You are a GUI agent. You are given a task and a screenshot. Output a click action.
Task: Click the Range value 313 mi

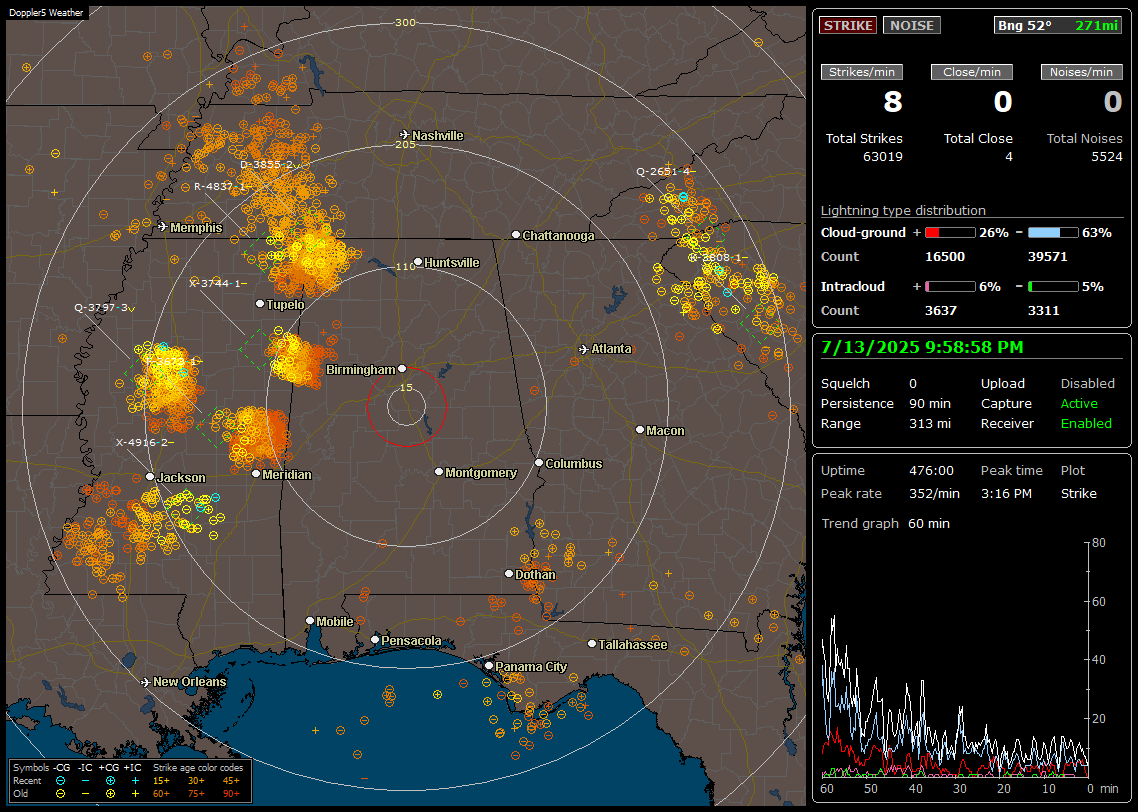tap(930, 424)
